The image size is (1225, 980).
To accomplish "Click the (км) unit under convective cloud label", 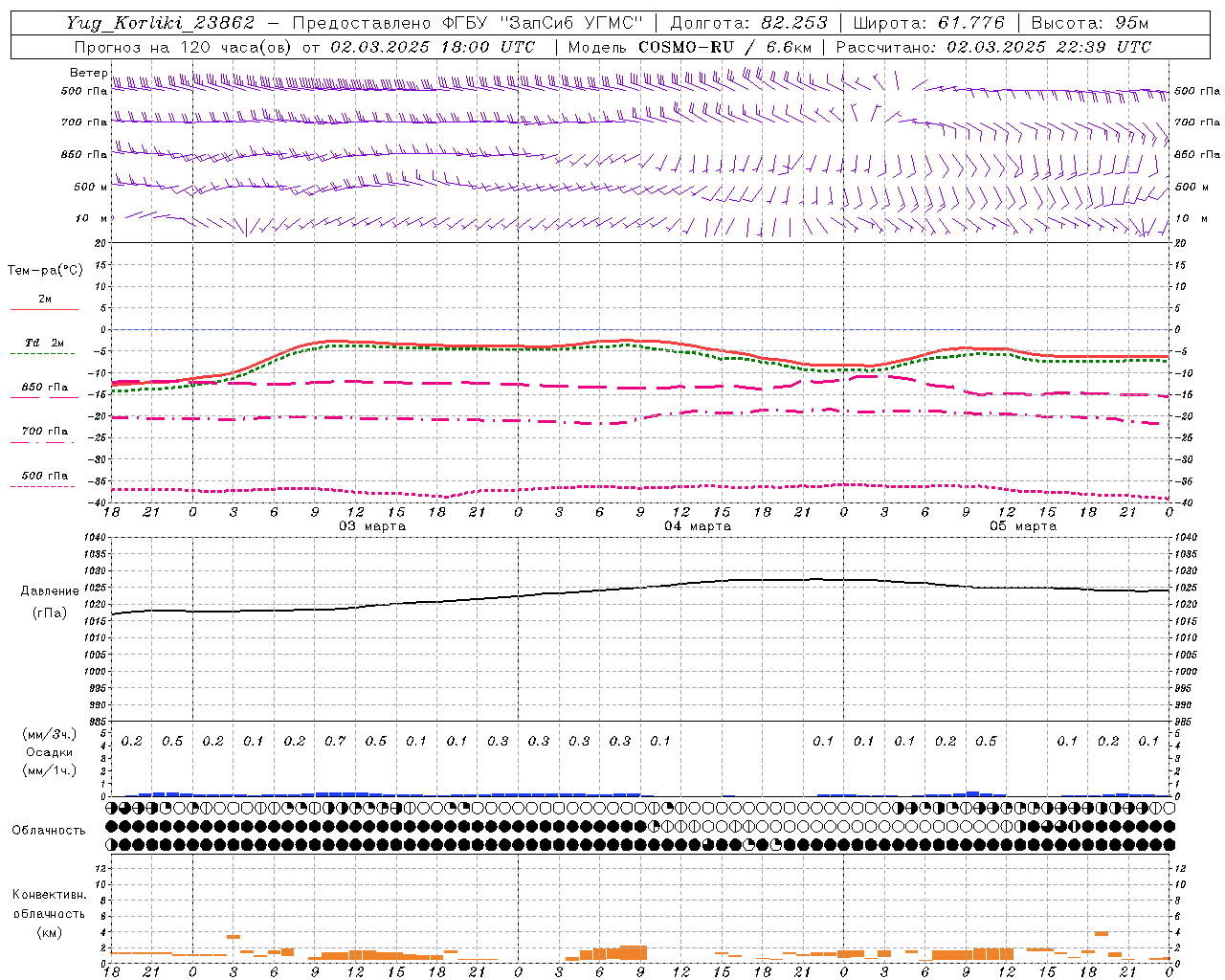I will (x=50, y=932).
